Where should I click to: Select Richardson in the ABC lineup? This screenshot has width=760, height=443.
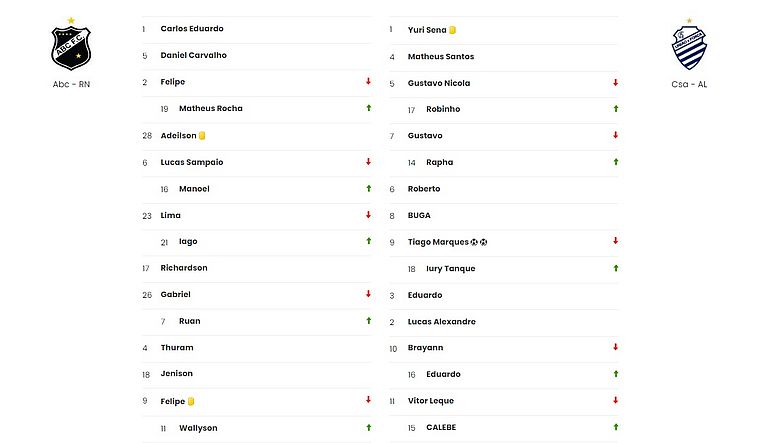coord(184,268)
